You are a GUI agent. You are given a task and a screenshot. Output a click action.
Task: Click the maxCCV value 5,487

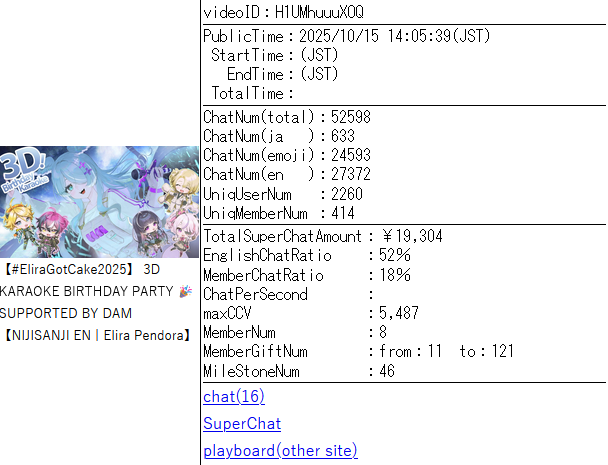click(x=399, y=313)
